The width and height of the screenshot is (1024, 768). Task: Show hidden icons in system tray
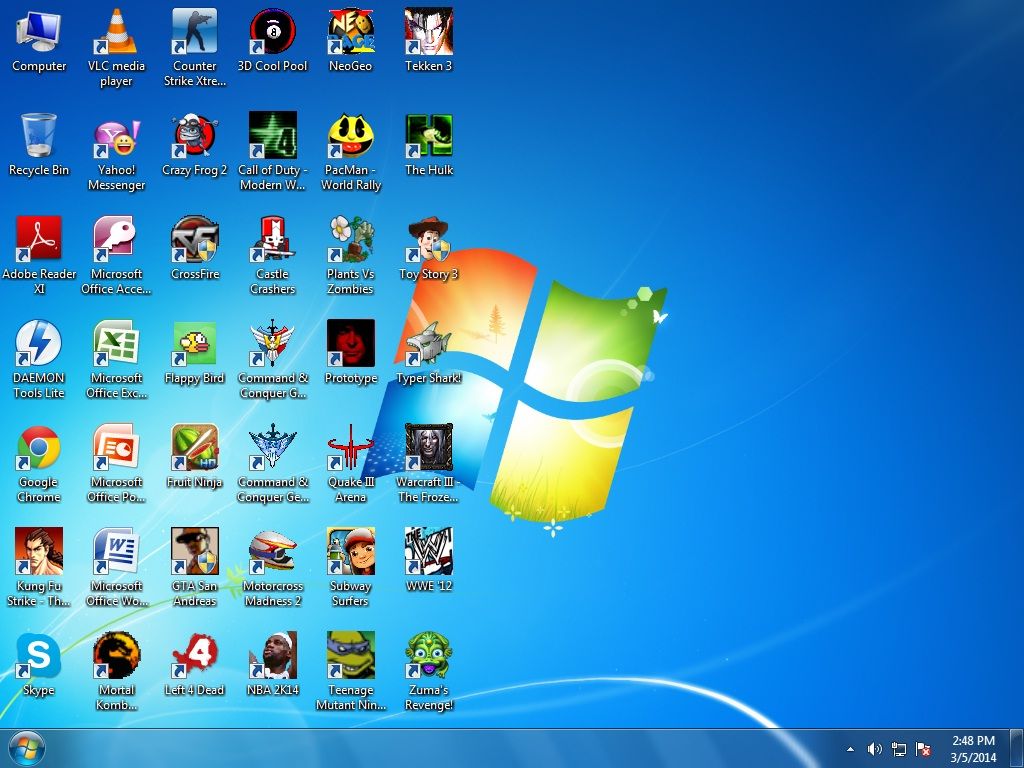click(850, 749)
